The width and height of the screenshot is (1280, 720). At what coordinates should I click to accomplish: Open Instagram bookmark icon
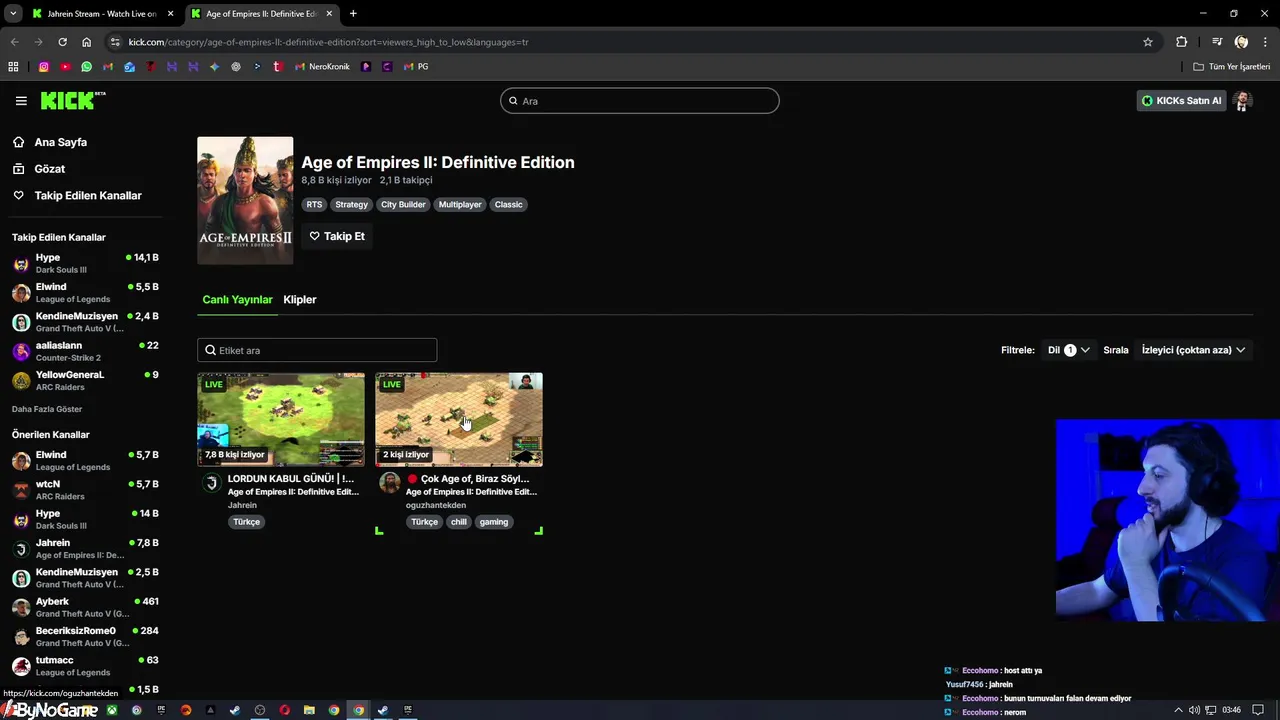point(44,67)
